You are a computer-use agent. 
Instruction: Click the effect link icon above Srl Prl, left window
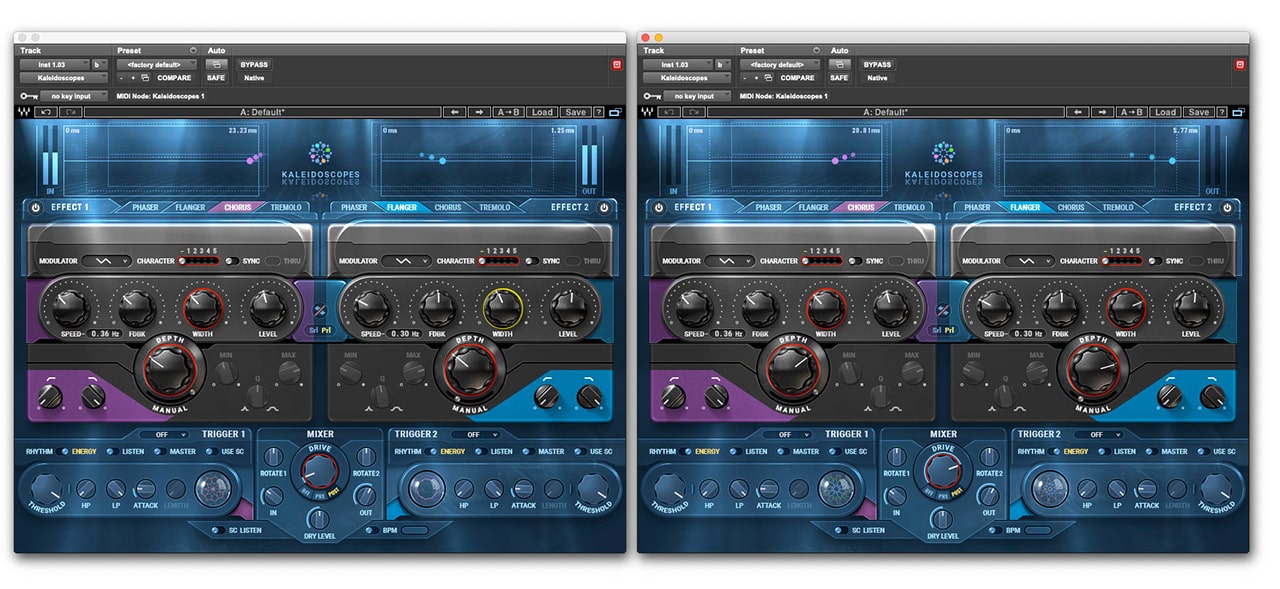click(x=319, y=310)
